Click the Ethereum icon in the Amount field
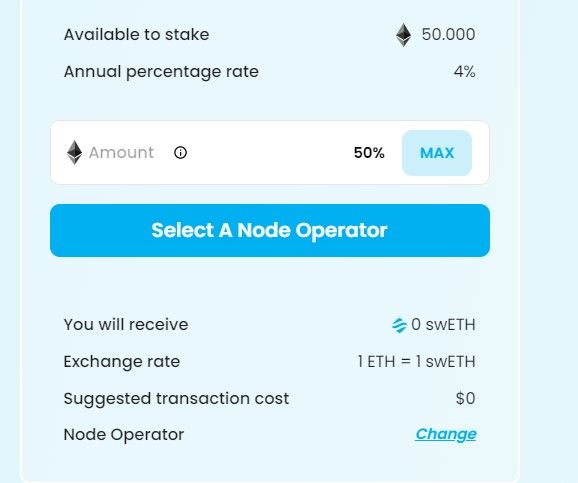The width and height of the screenshot is (578, 483). [x=74, y=152]
